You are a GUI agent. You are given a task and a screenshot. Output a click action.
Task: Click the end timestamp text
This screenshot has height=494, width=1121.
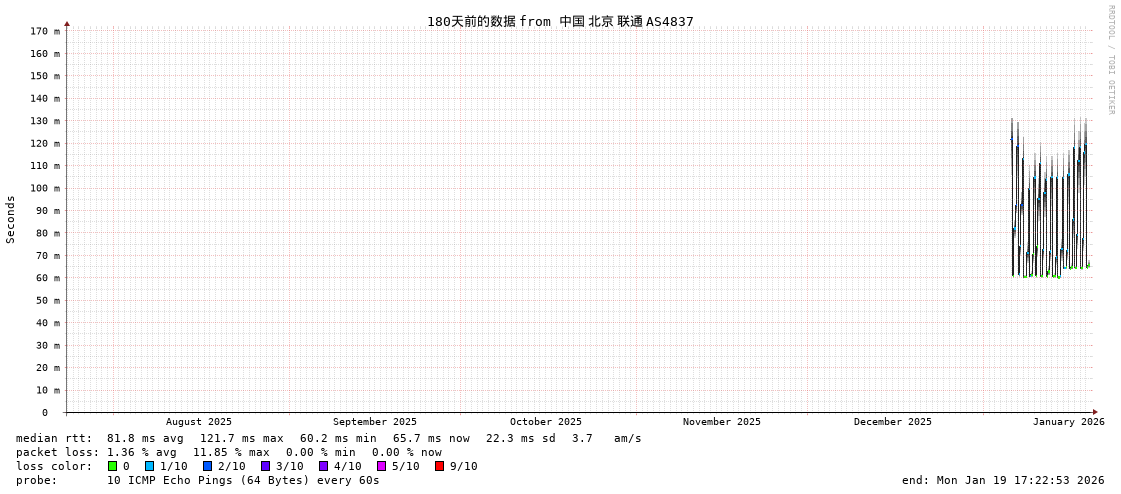(x=1004, y=480)
